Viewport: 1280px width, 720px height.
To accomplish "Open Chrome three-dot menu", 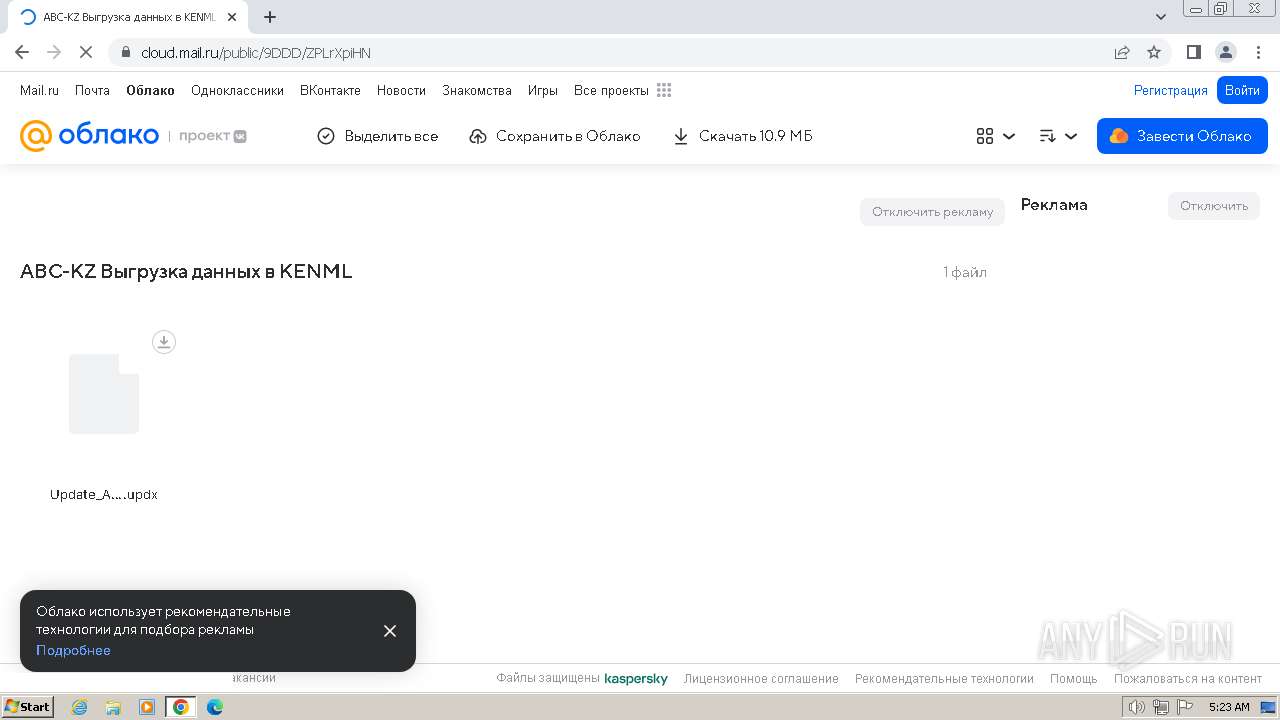I will pyautogui.click(x=1257, y=52).
